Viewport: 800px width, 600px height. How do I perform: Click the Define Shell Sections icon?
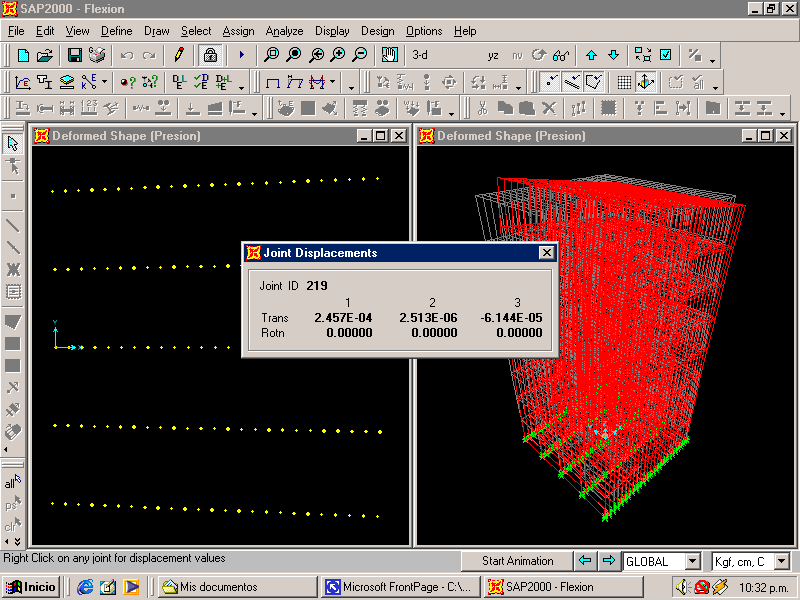(67, 82)
